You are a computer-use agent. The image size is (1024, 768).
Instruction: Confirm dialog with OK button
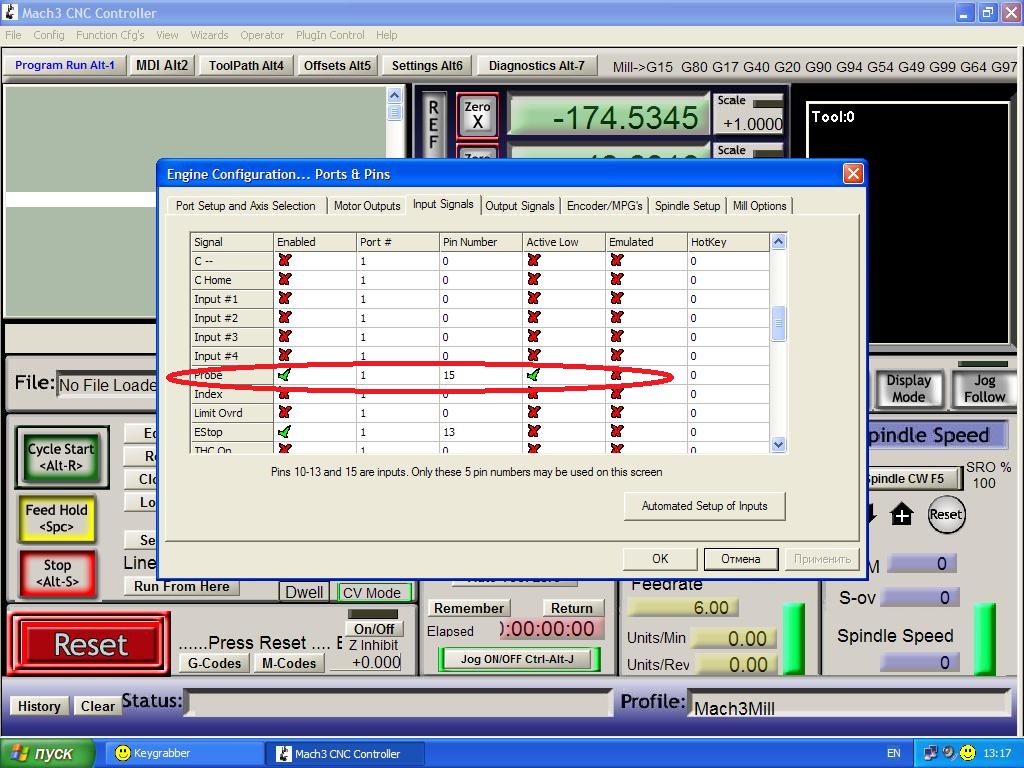point(660,559)
